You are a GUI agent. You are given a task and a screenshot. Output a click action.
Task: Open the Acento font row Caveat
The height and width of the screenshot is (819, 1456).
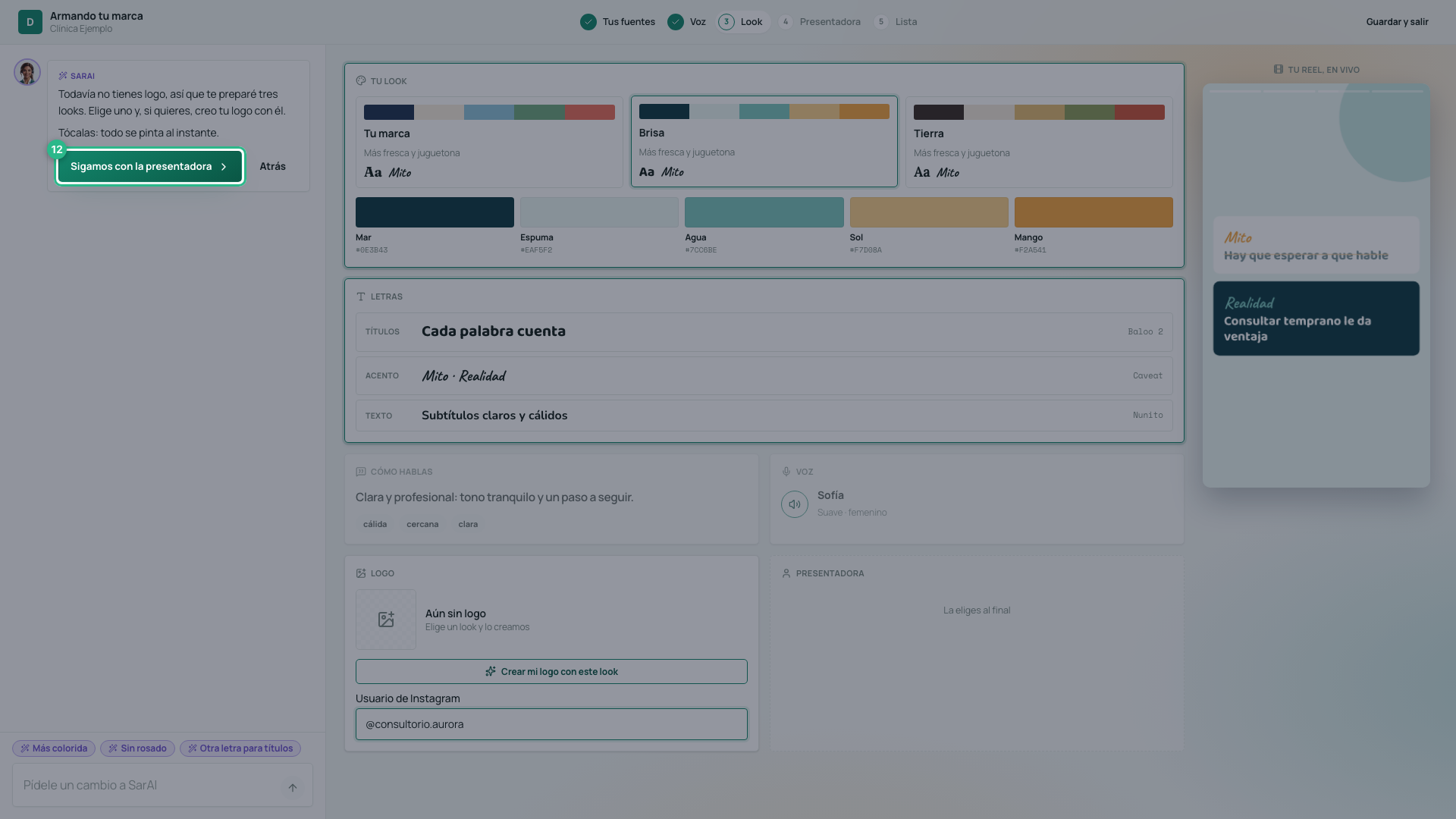(x=764, y=375)
